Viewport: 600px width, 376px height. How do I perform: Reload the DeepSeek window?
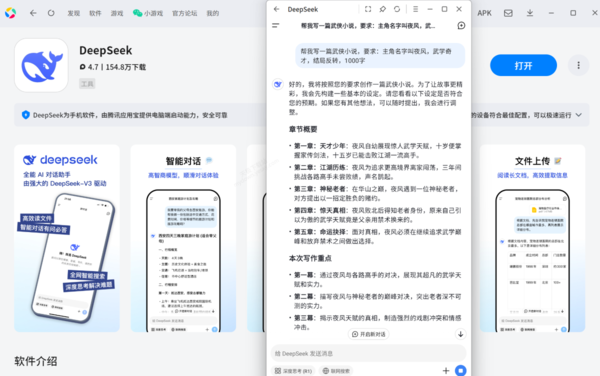pos(397,9)
